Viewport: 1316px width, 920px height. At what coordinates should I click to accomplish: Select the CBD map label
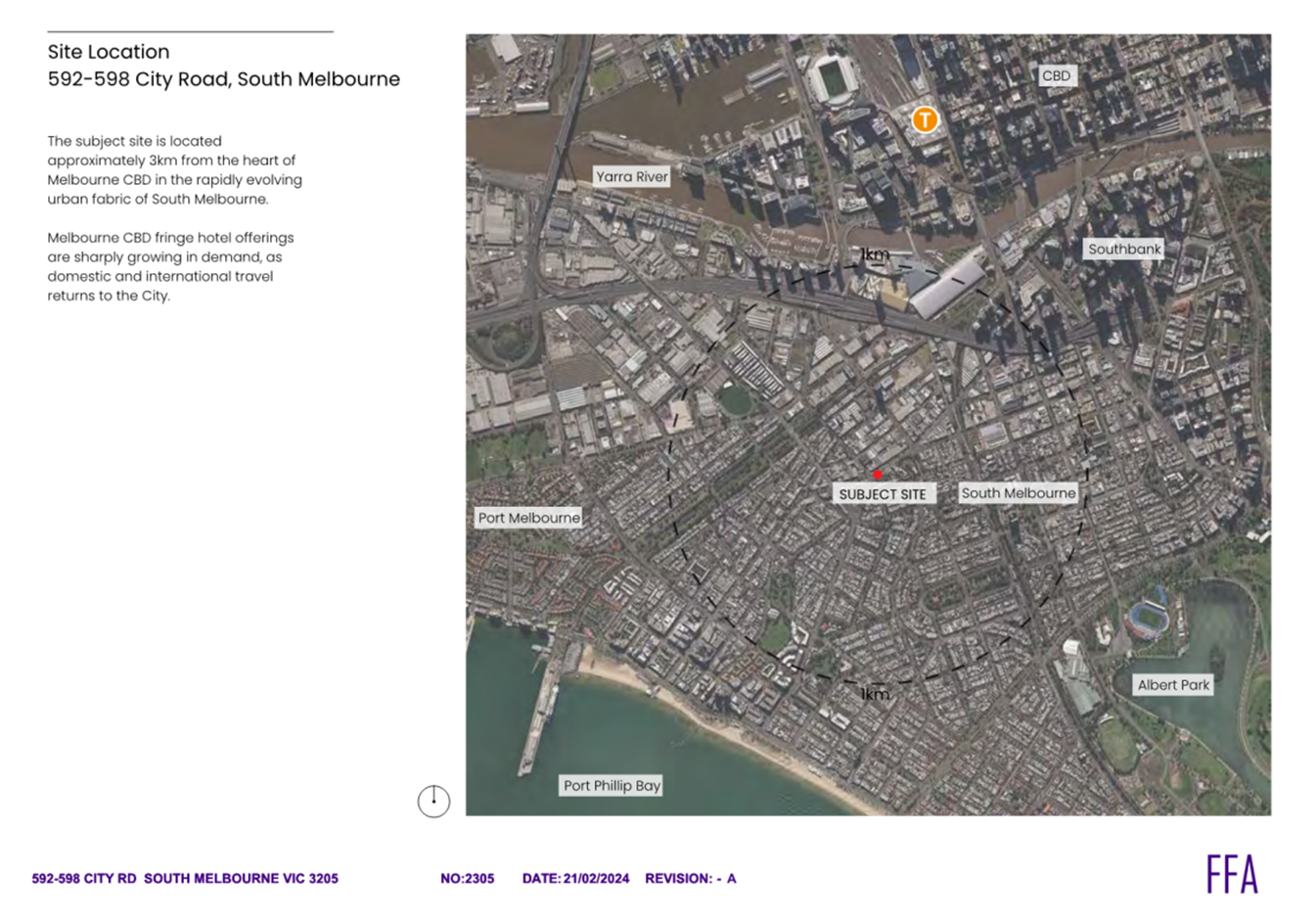(1056, 75)
